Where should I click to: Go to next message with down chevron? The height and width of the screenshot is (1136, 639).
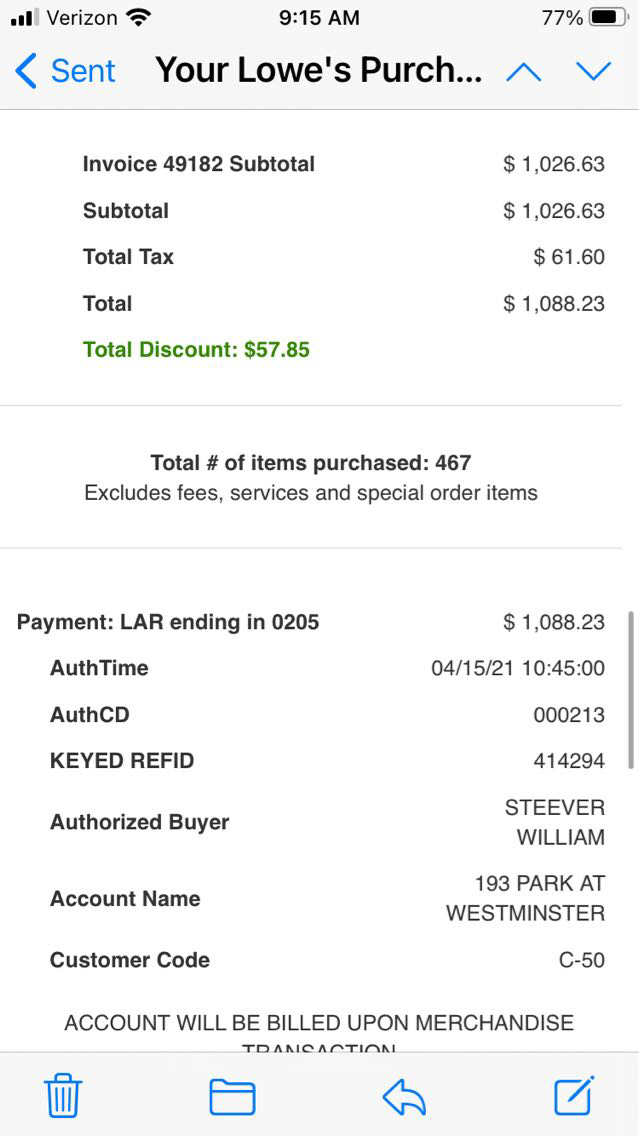tap(593, 71)
